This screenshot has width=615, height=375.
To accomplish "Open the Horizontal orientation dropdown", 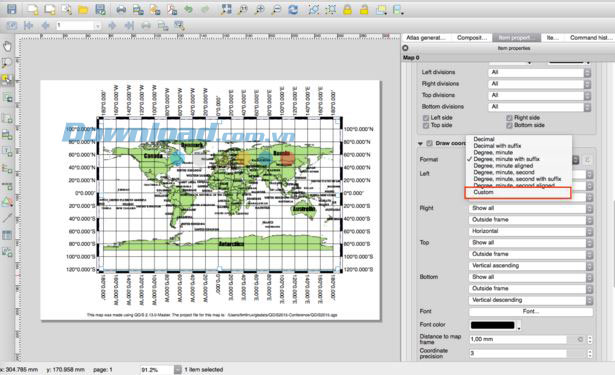I will [x=531, y=231].
